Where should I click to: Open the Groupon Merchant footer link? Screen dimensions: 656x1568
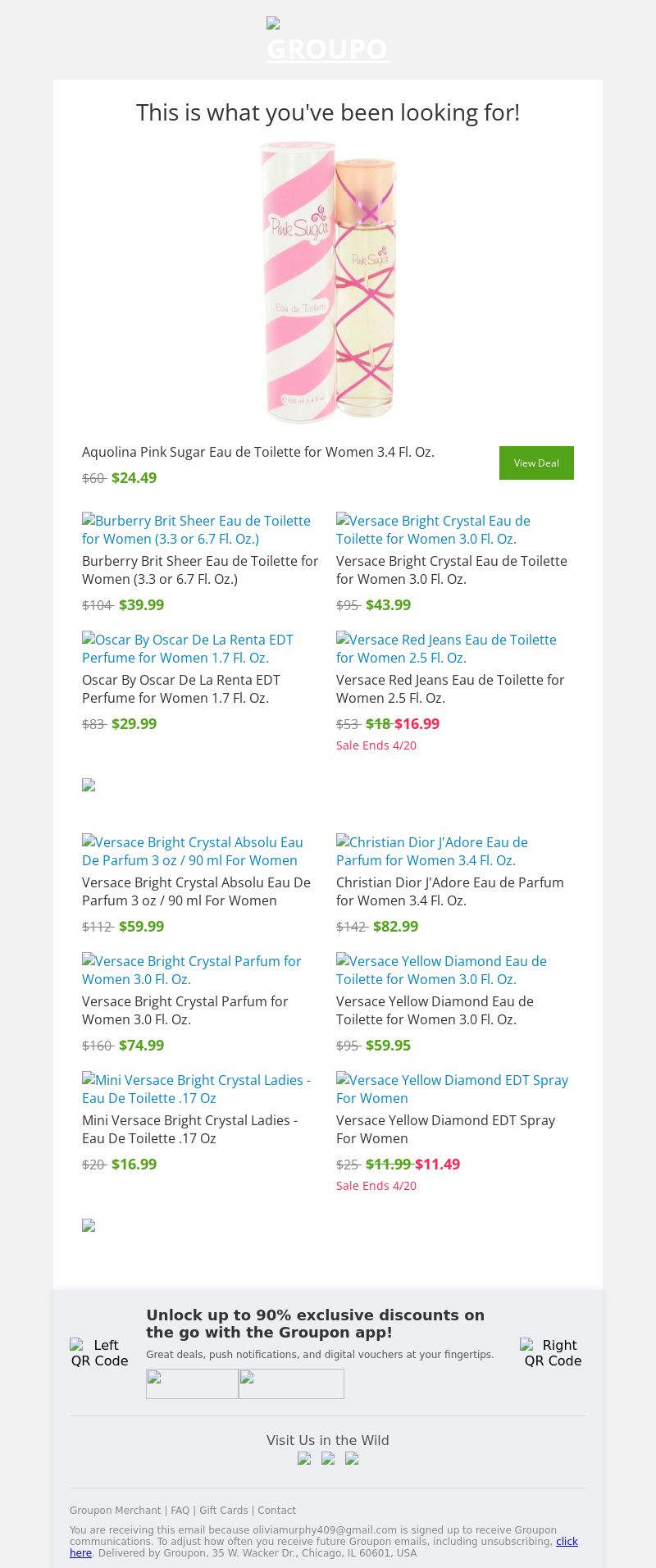pos(115,1510)
